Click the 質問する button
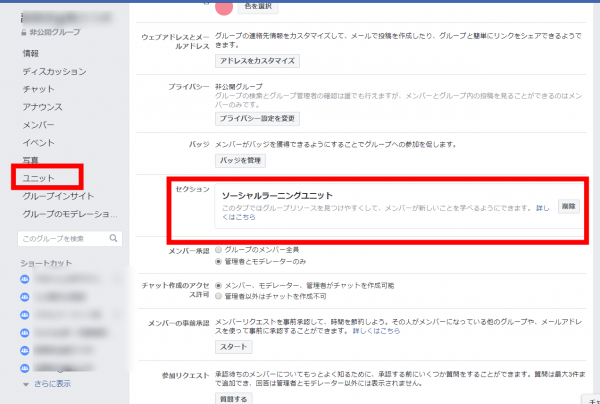600x404 pixels. pos(233,399)
